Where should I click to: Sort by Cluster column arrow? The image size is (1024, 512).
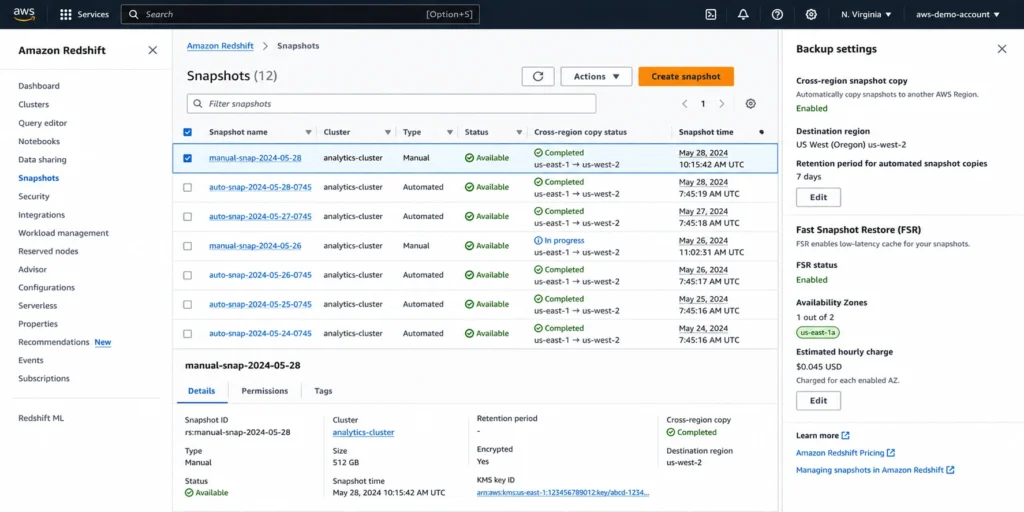pos(388,133)
